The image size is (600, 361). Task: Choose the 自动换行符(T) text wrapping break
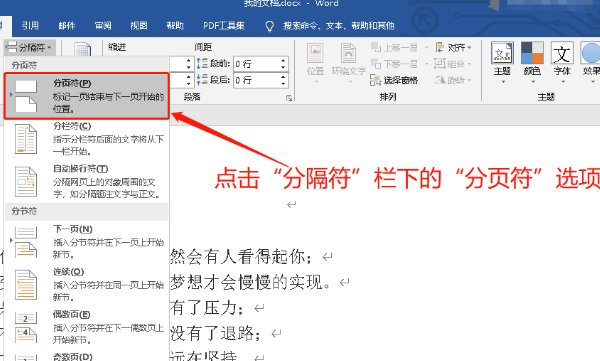click(86, 181)
